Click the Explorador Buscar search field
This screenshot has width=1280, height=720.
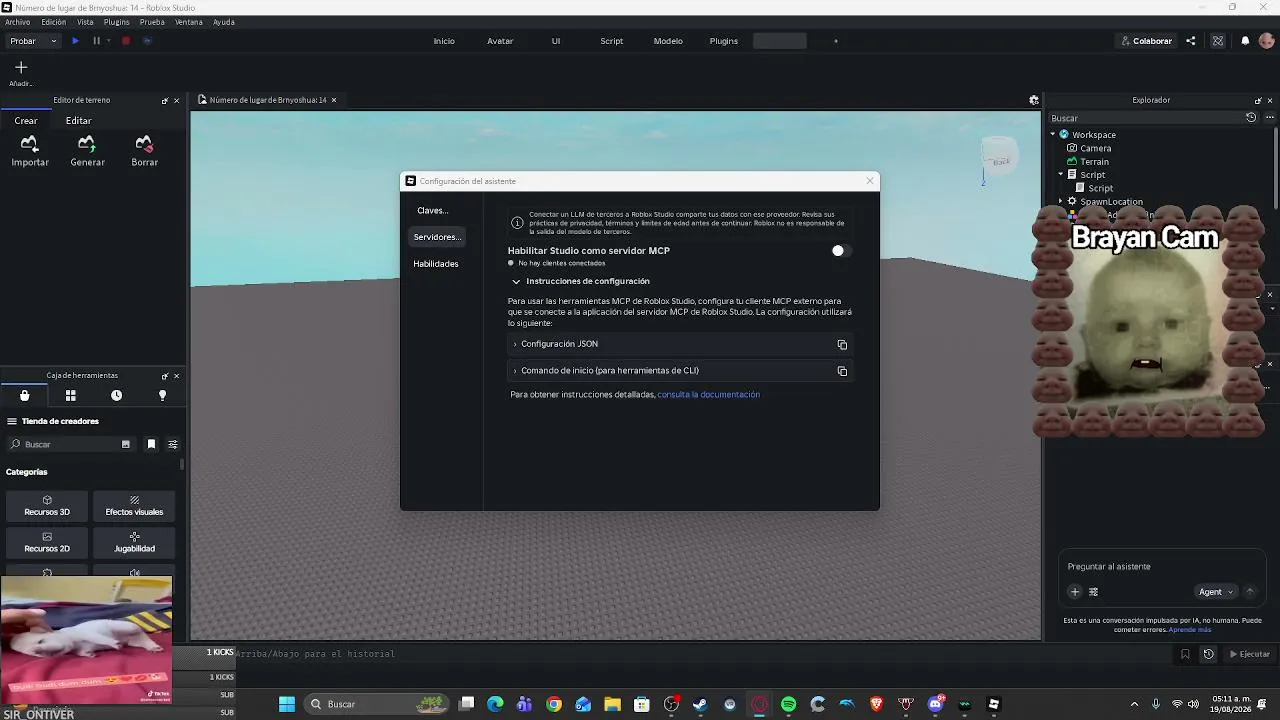click(x=1145, y=118)
